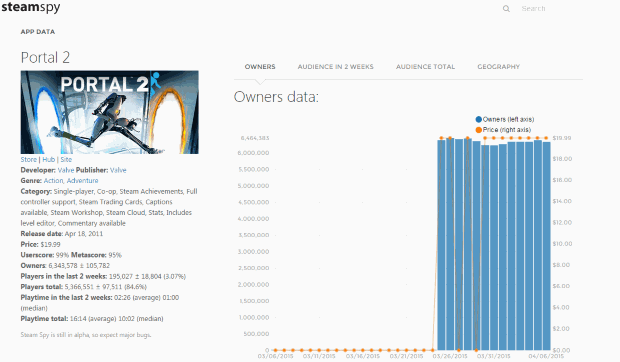Click the Portal 2 banner image
620x362 pixels.
coord(110,112)
